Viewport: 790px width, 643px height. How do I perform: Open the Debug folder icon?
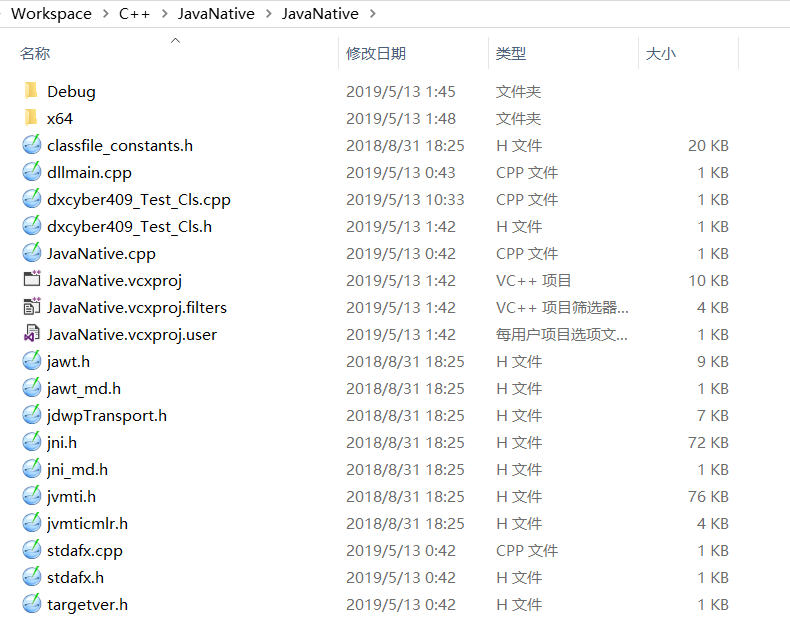coord(31,91)
